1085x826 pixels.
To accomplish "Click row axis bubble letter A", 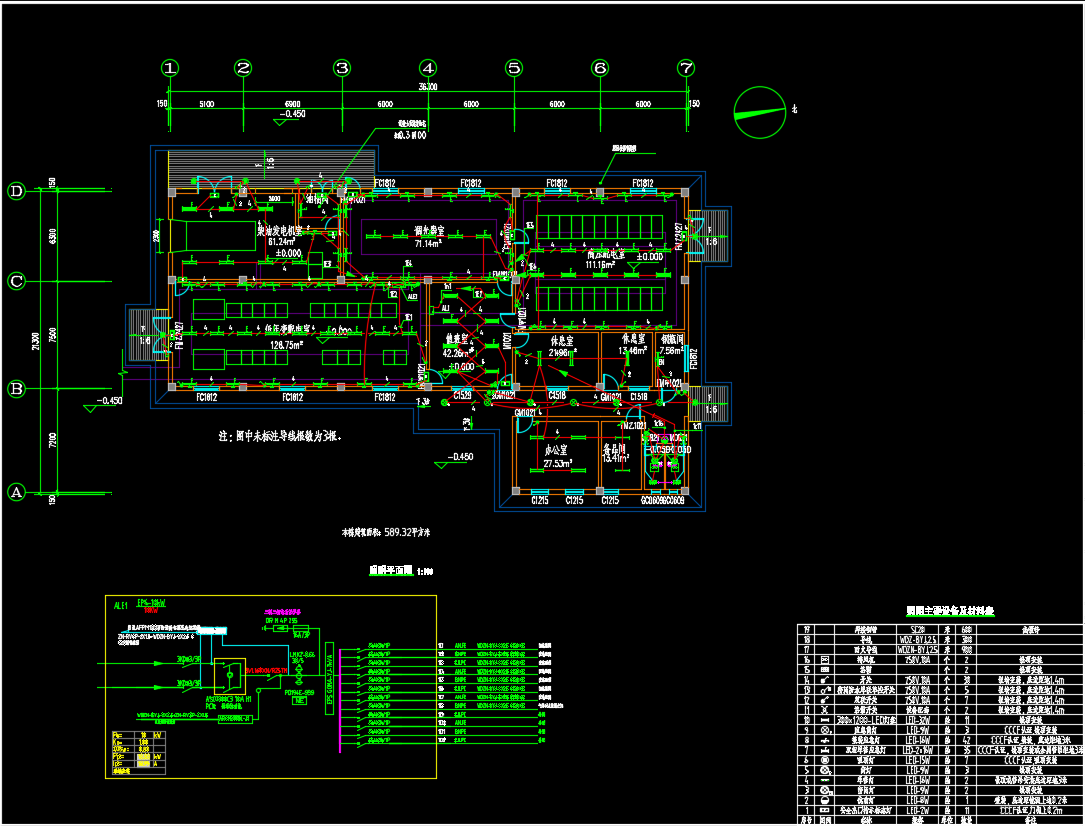I will tap(16, 492).
